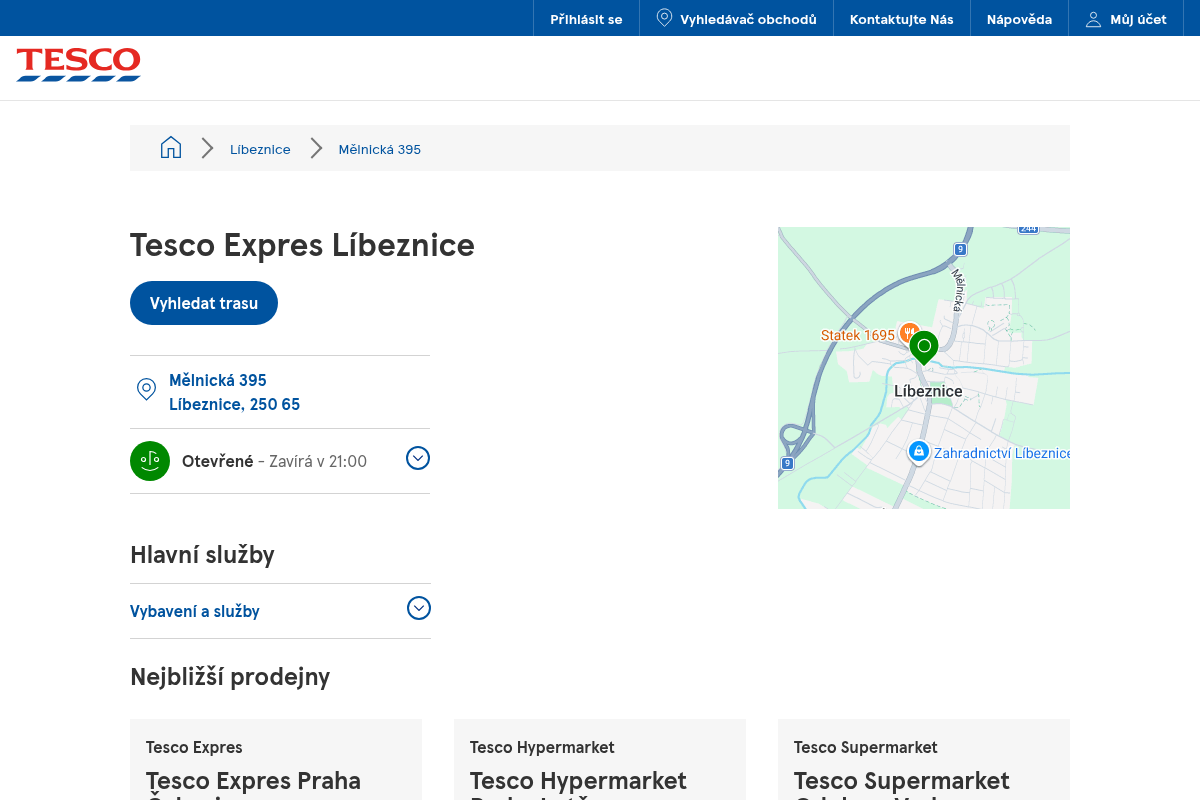Click the location pin icon beside address
The image size is (1200, 800).
pyautogui.click(x=146, y=389)
